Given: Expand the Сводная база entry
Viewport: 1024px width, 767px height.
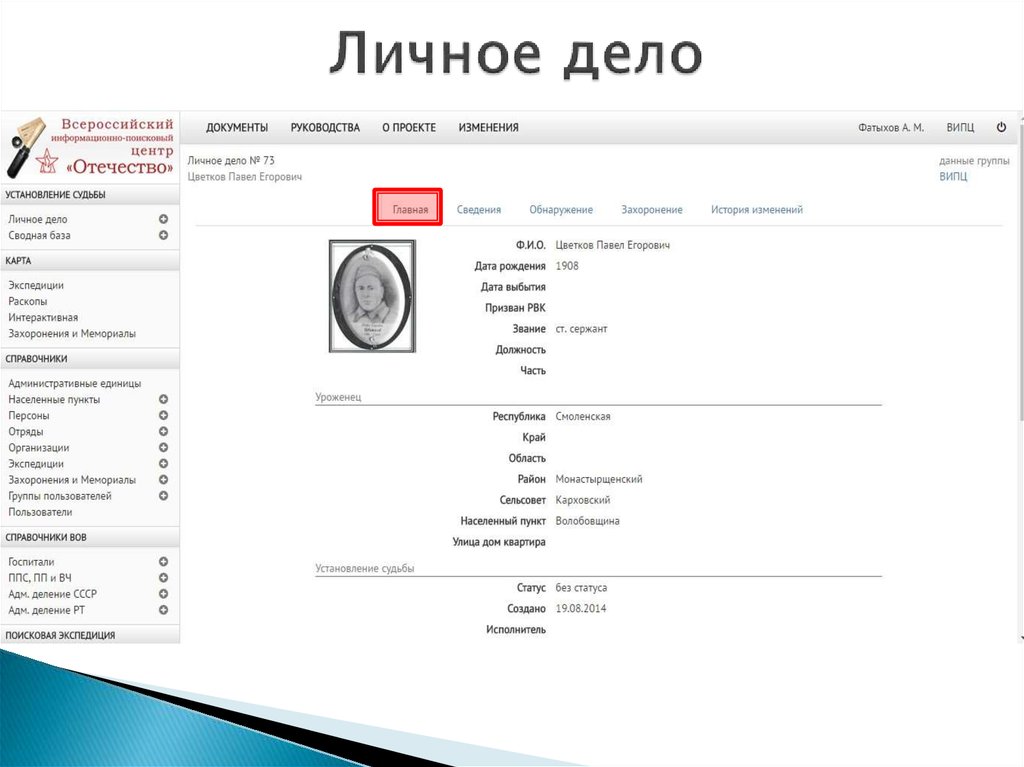Looking at the screenshot, I should point(162,235).
